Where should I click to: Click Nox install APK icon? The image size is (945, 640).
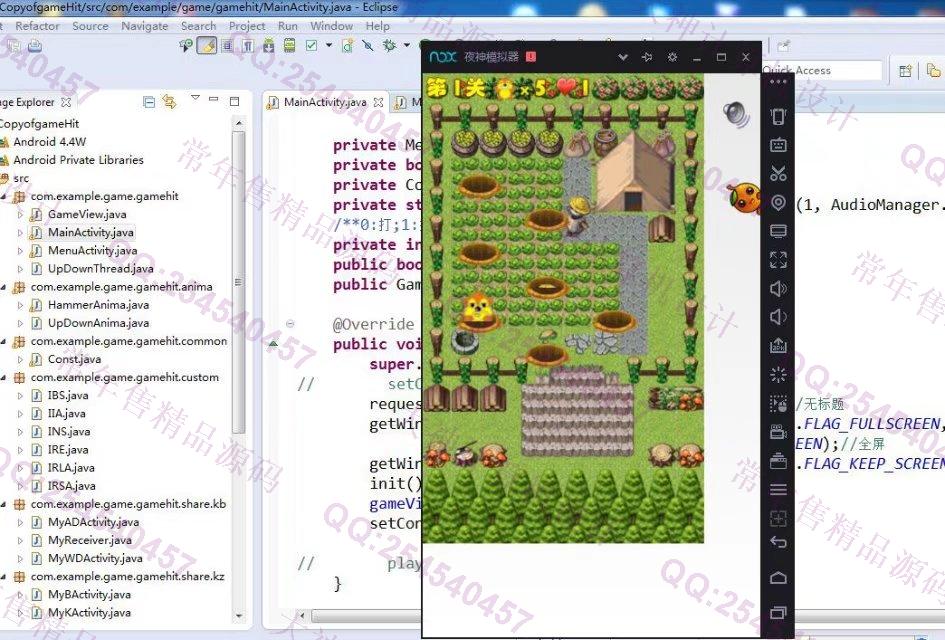click(778, 346)
